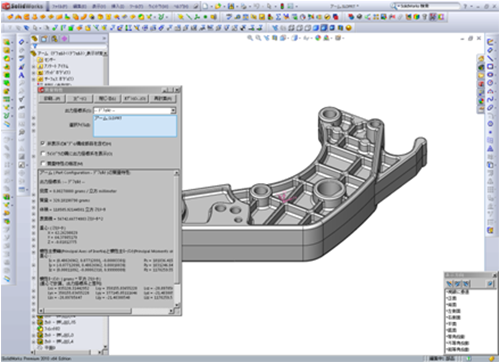Click Zoom to Fit magnifier in view toolbar
Screen dimensions: 500x363
point(250,38)
